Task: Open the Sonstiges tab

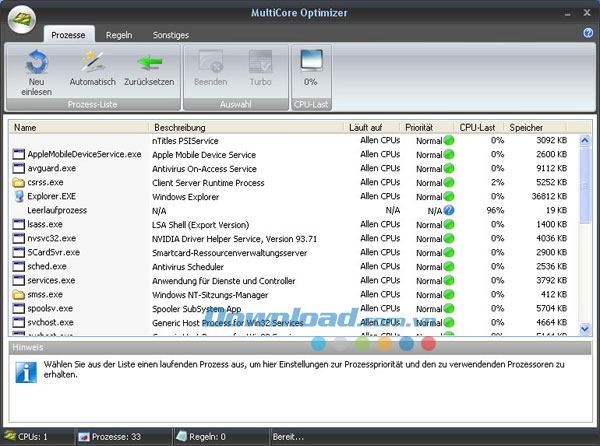Action: coord(170,34)
